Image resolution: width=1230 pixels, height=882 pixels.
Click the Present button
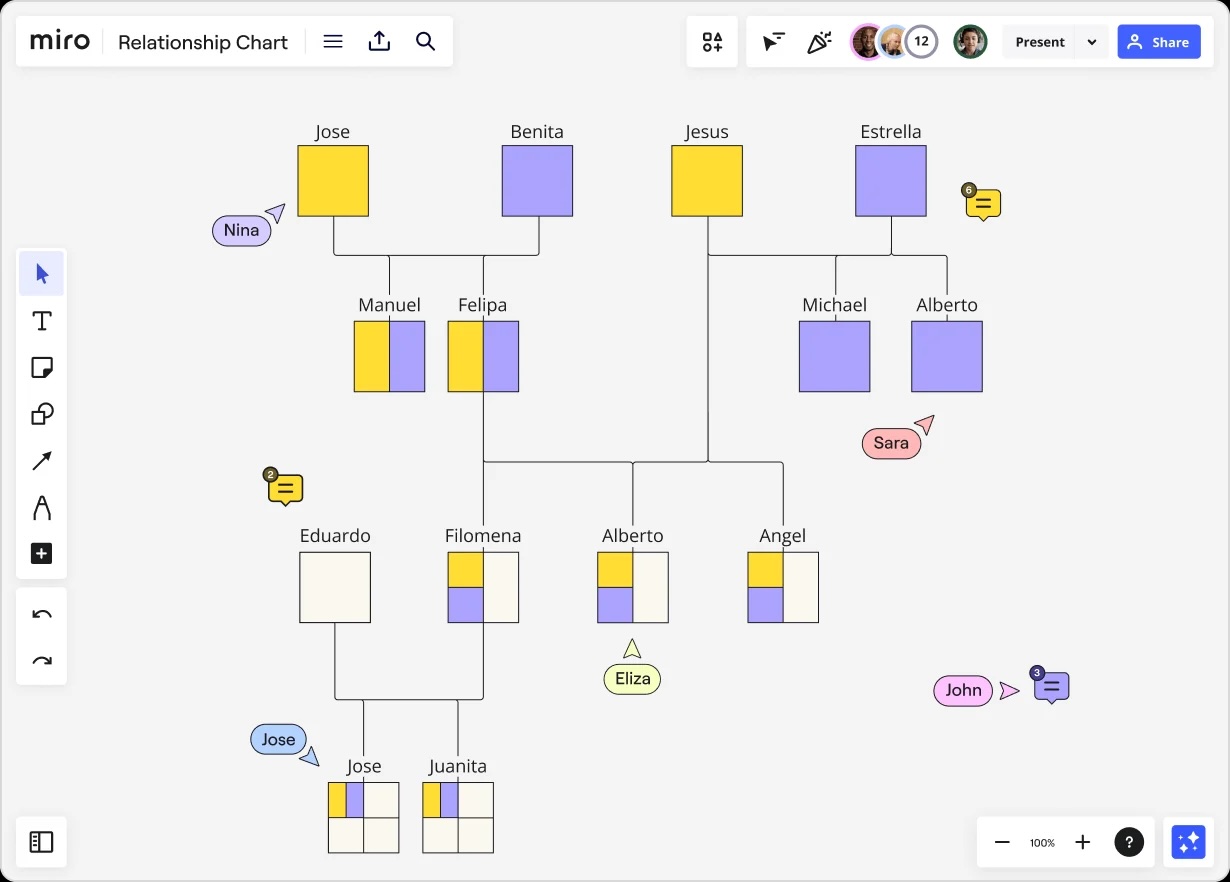[1039, 42]
